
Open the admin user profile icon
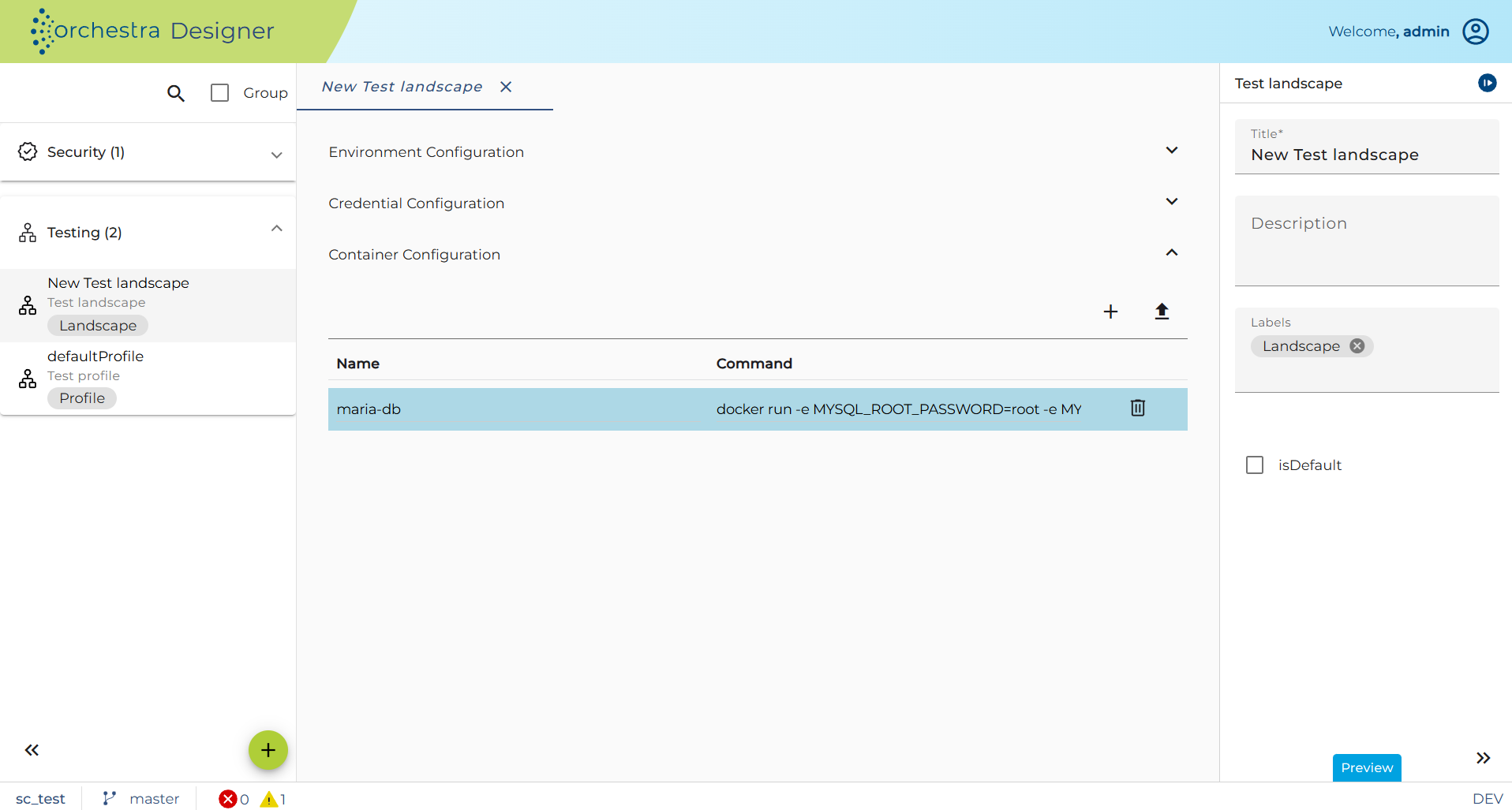[1476, 32]
